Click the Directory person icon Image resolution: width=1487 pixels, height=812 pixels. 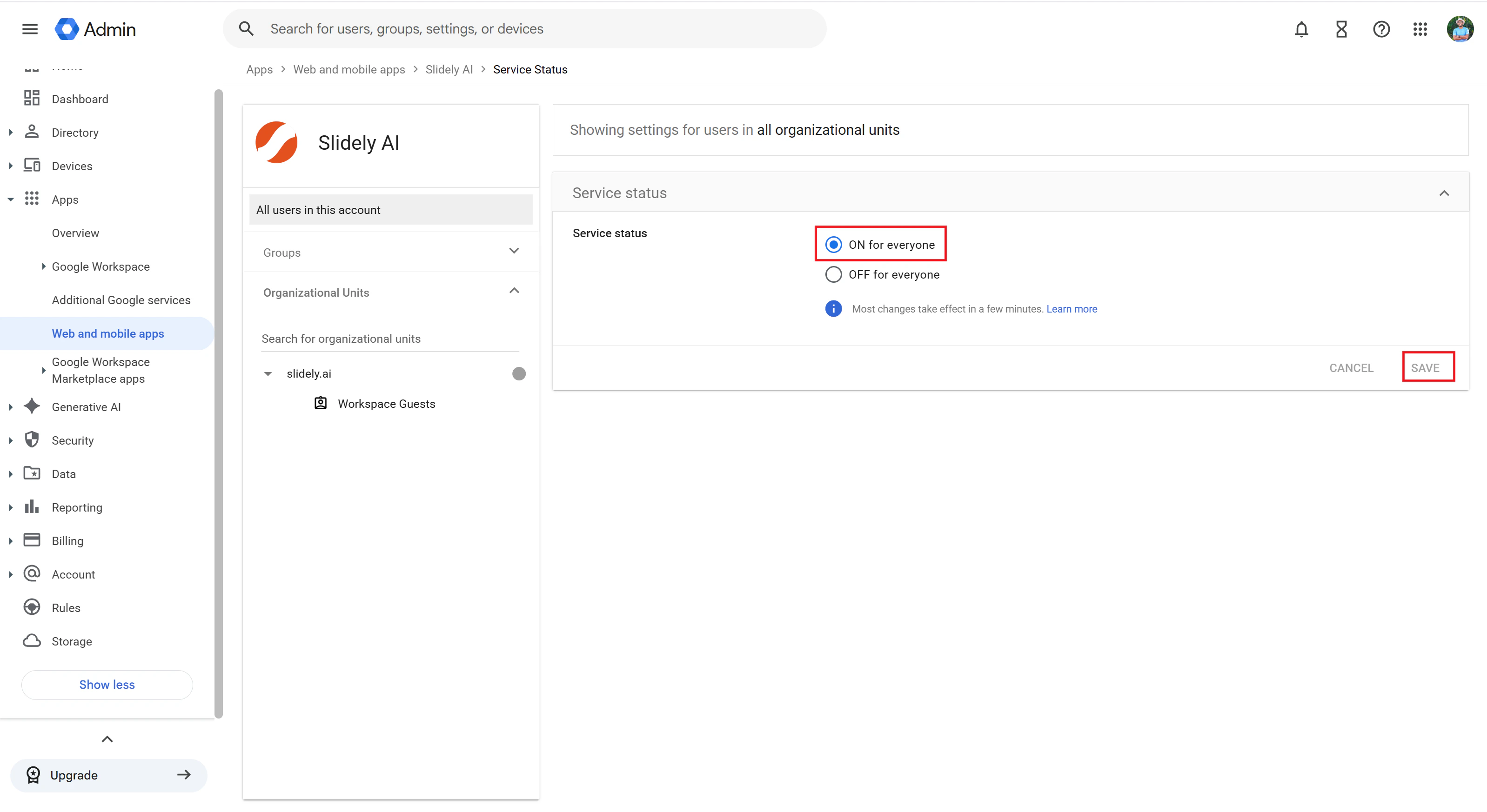(32, 132)
